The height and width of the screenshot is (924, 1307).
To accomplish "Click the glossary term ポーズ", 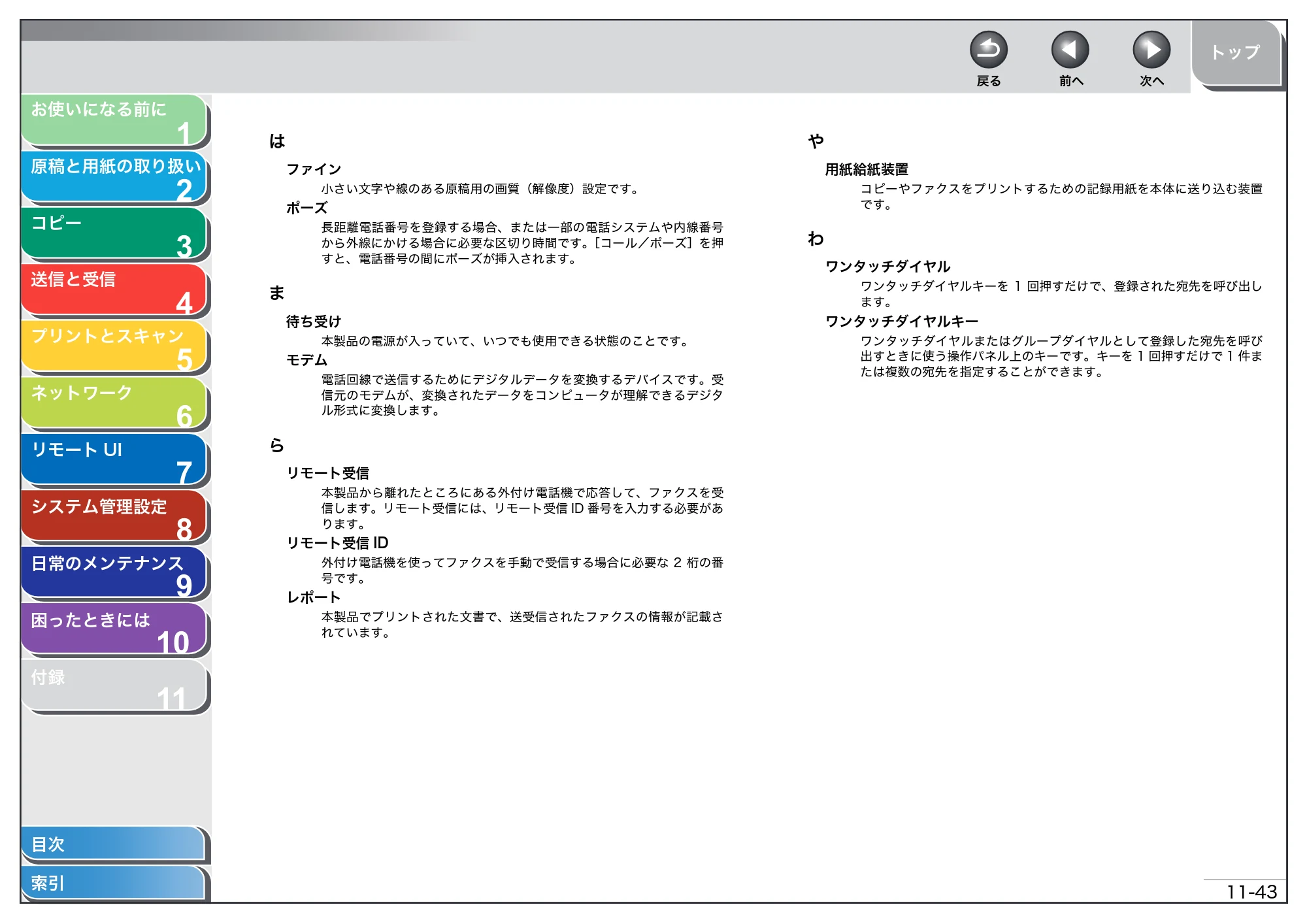I will click(x=306, y=208).
